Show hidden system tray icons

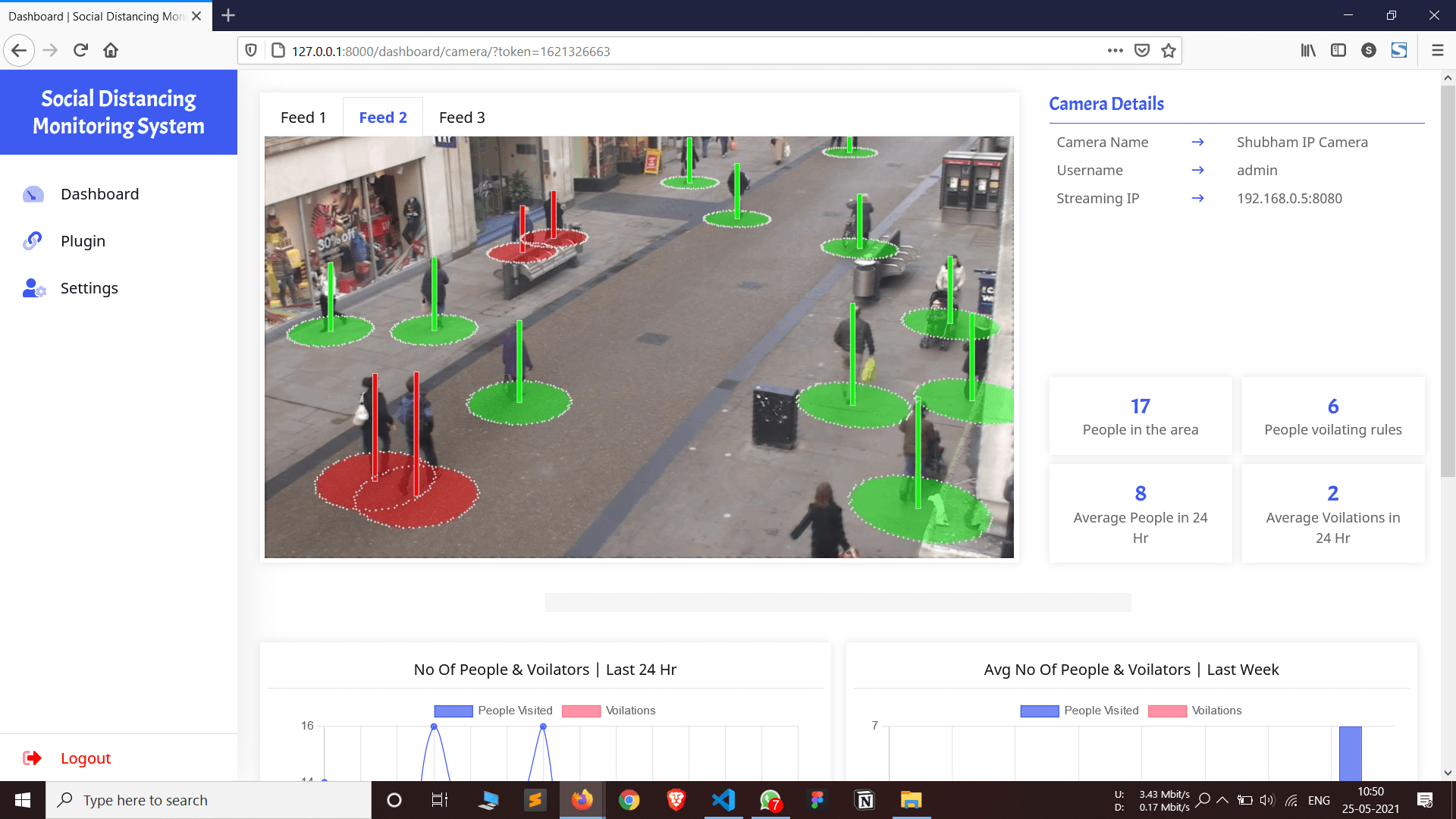(x=1222, y=800)
